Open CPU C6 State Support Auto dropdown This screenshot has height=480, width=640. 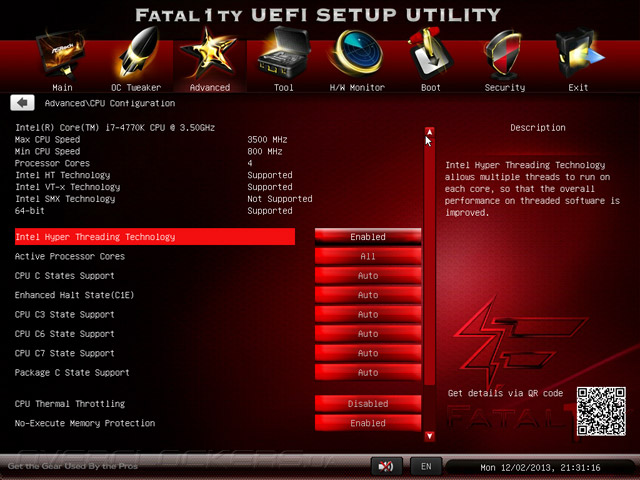[368, 334]
